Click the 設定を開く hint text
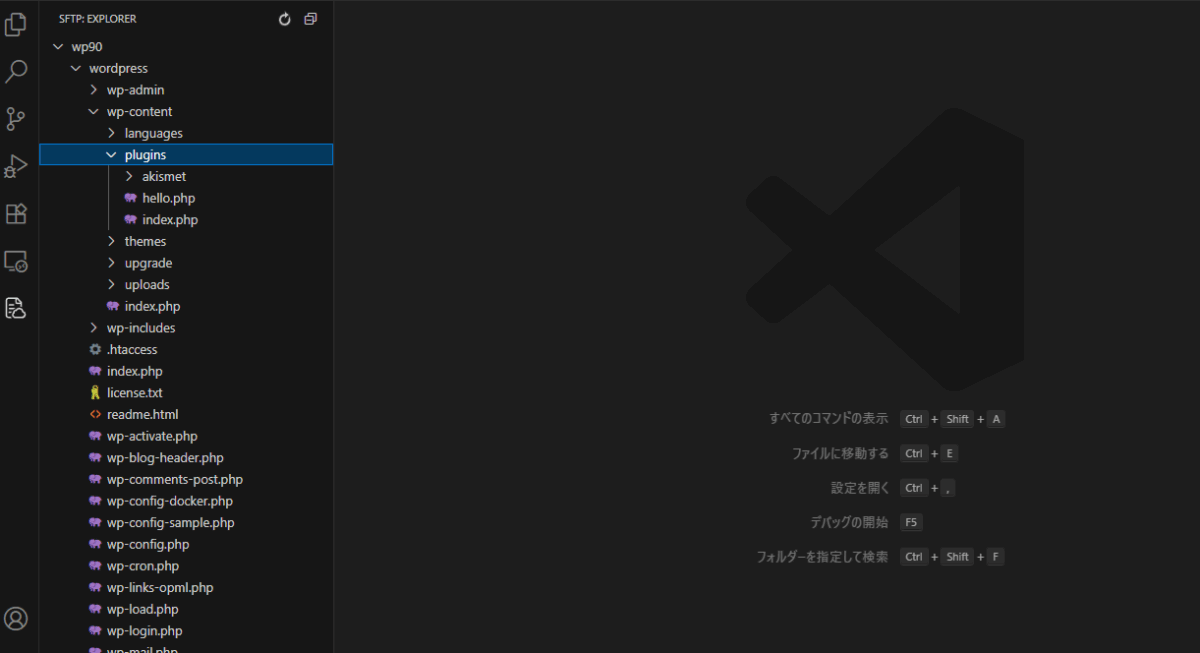 (x=860, y=488)
